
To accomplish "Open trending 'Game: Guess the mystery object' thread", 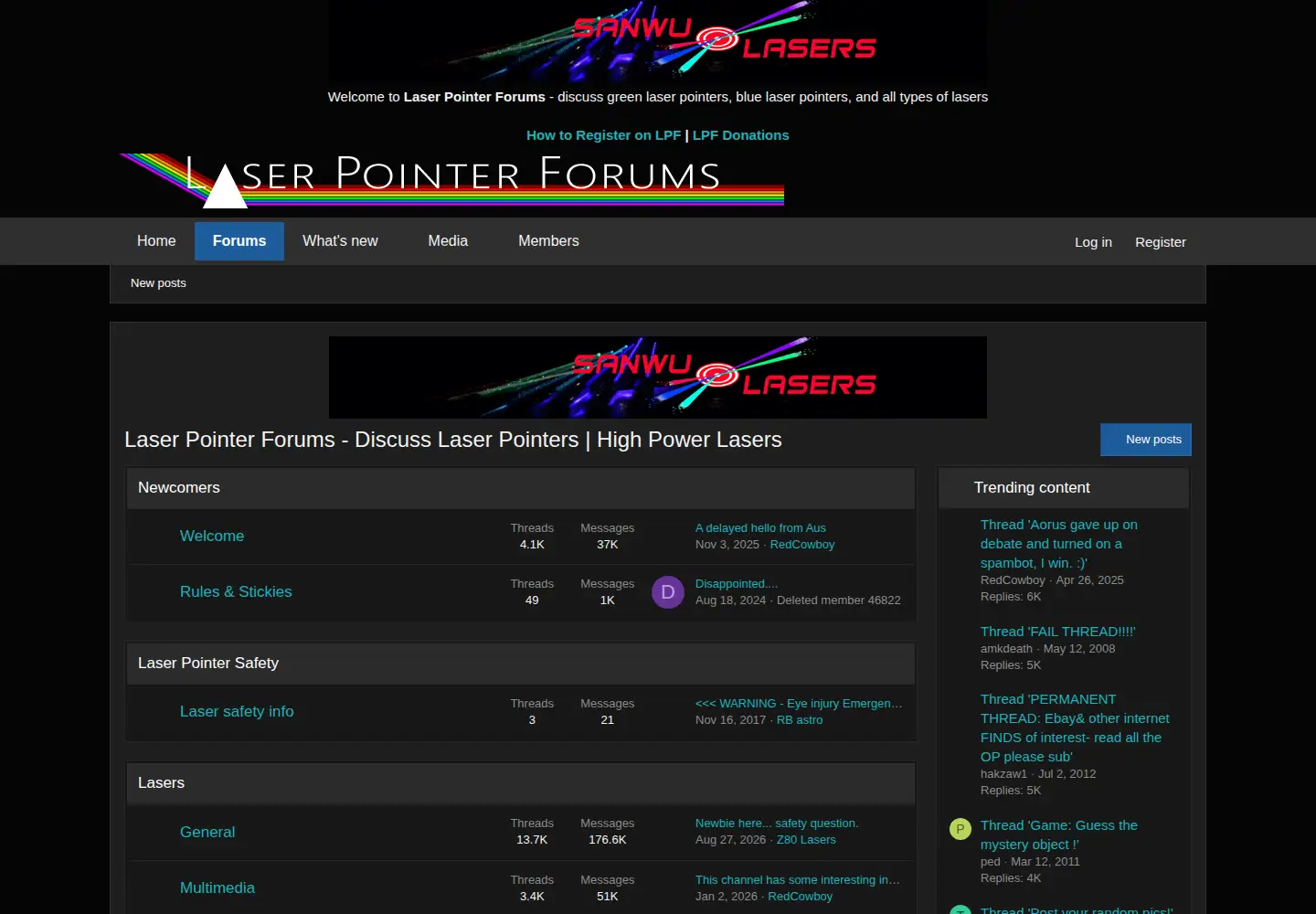I will [1059, 834].
